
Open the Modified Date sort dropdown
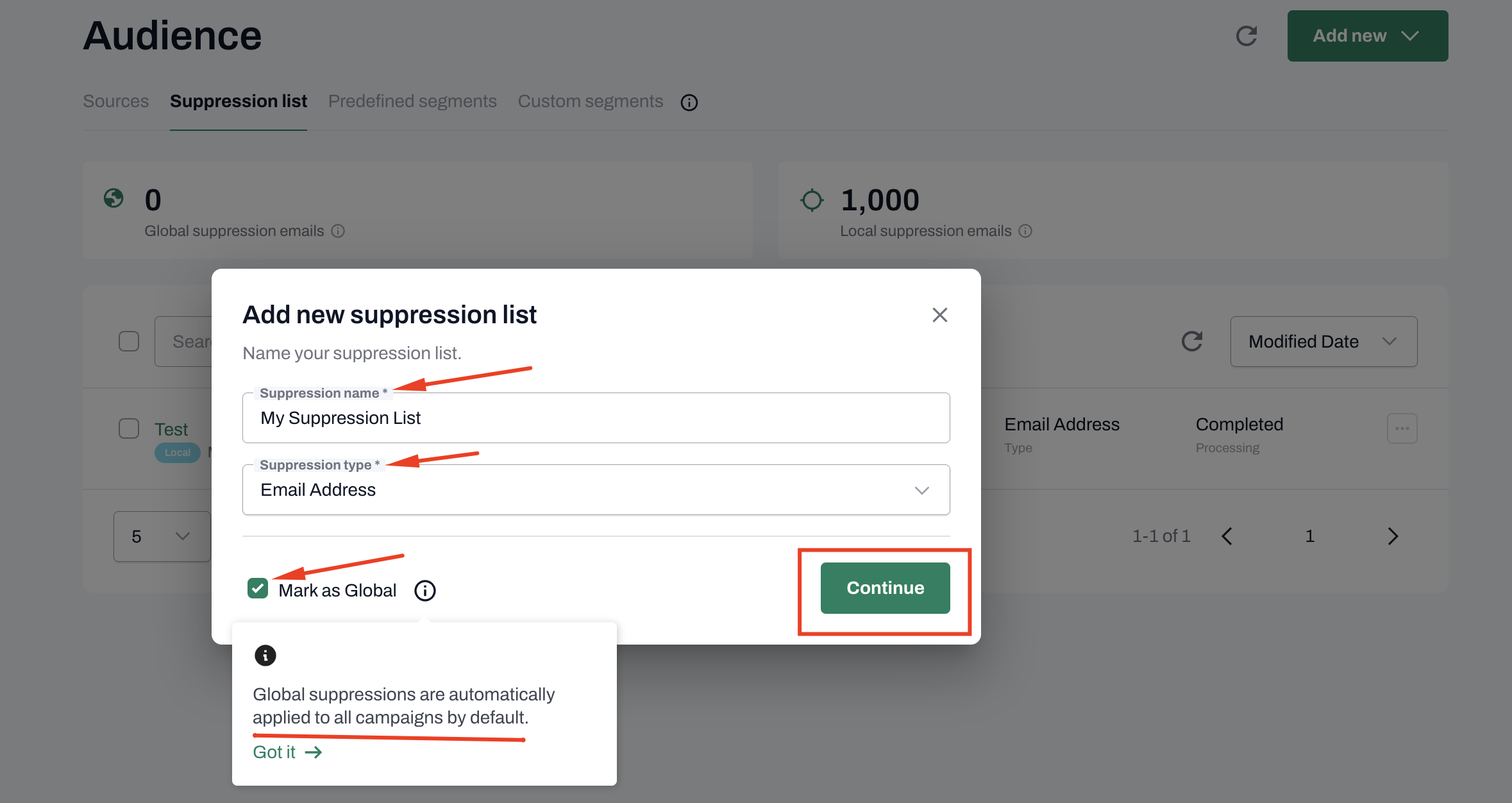1323,341
